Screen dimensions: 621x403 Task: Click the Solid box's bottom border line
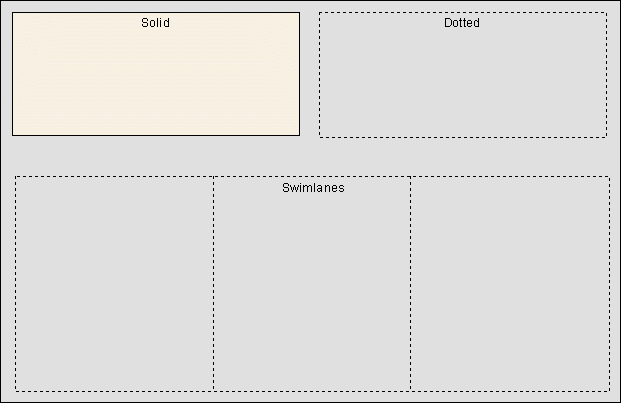tap(156, 135)
